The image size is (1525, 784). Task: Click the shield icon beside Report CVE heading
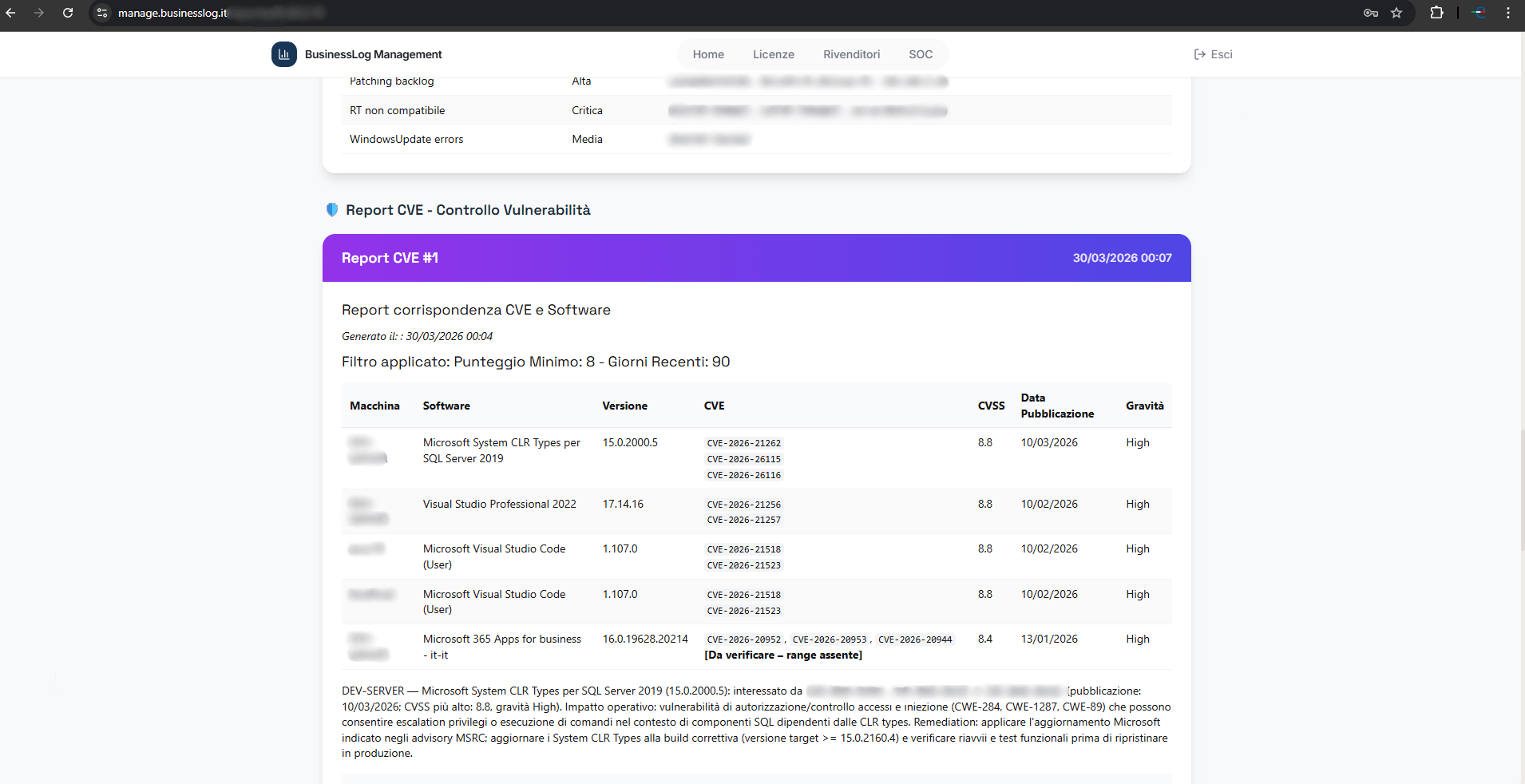[332, 209]
